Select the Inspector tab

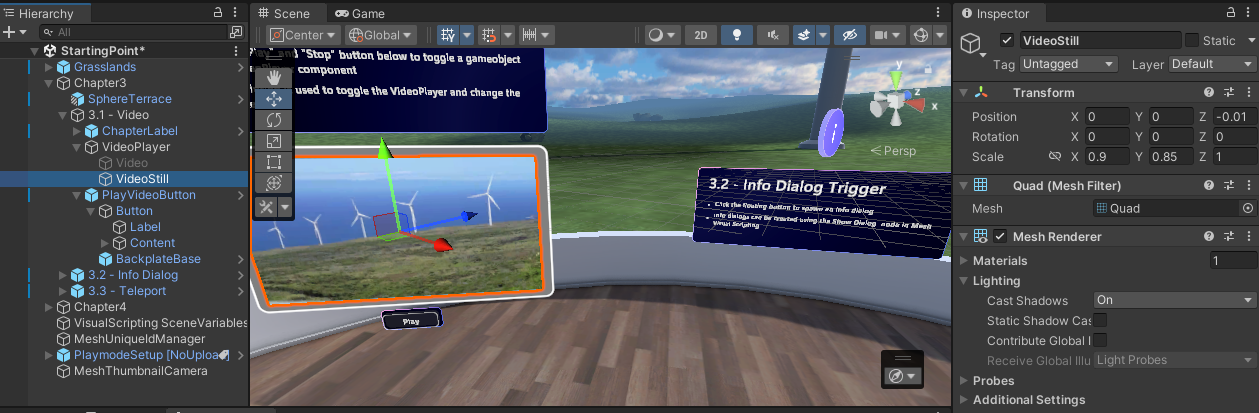point(998,13)
